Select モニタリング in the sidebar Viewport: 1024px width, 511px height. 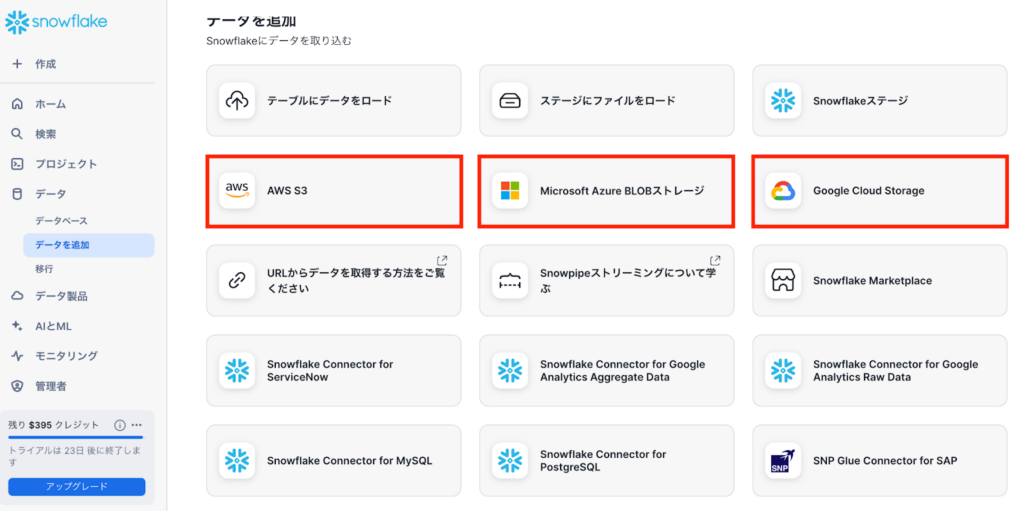click(x=66, y=356)
